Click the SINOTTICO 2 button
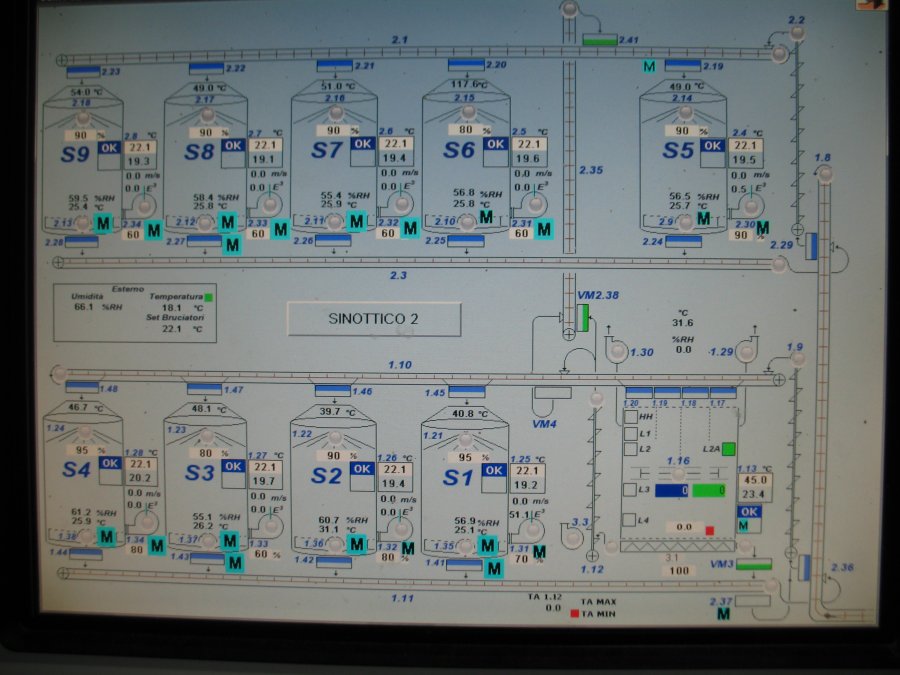This screenshot has width=900, height=675. point(374,319)
